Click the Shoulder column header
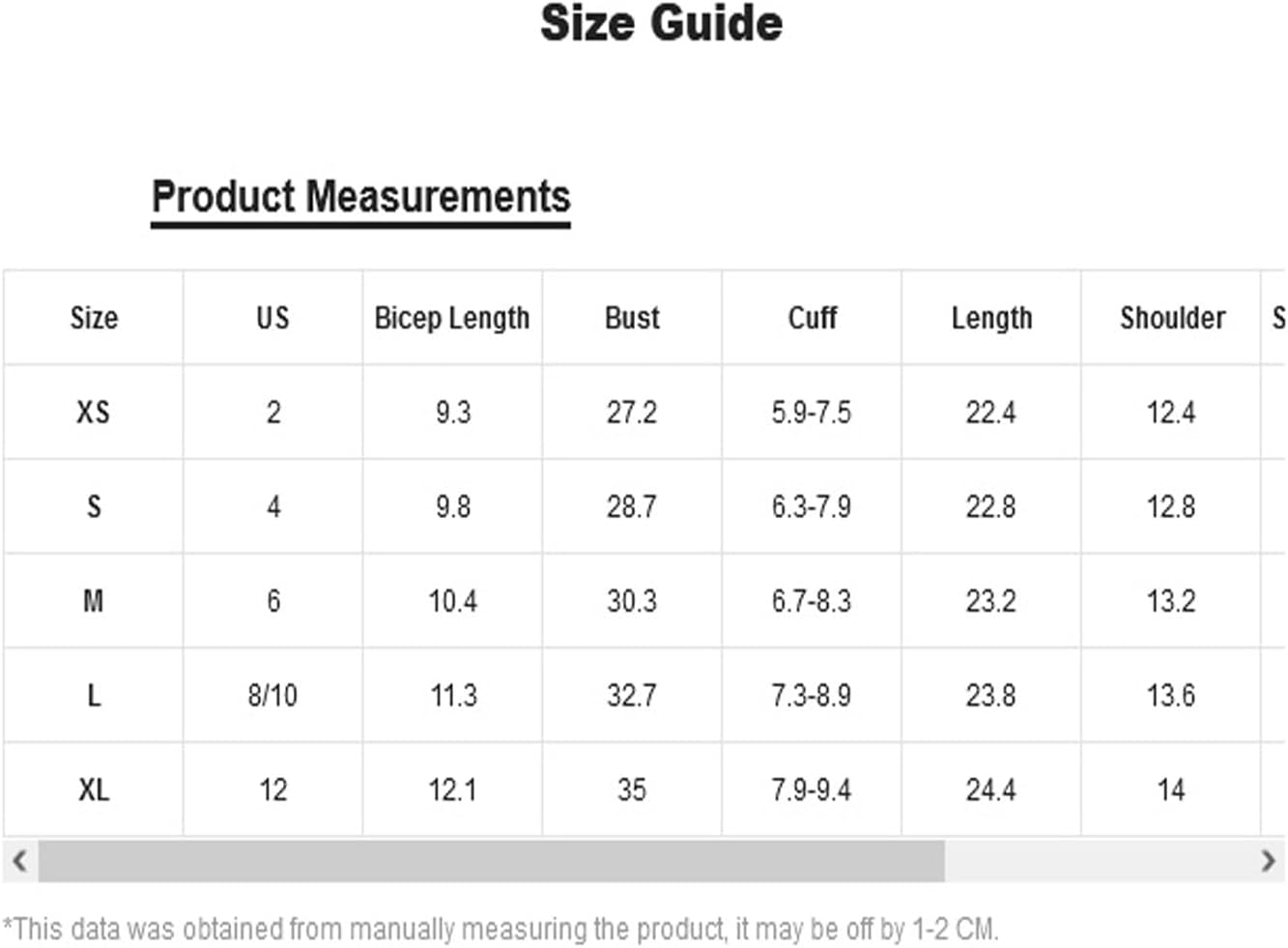 (1172, 318)
